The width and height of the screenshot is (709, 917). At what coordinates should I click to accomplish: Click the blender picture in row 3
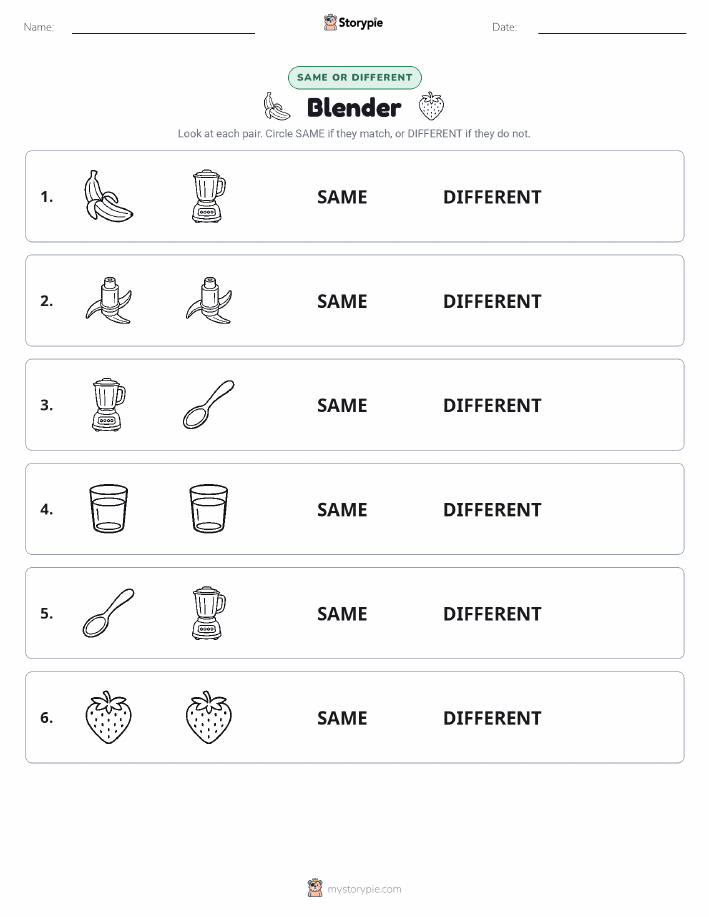click(109, 405)
